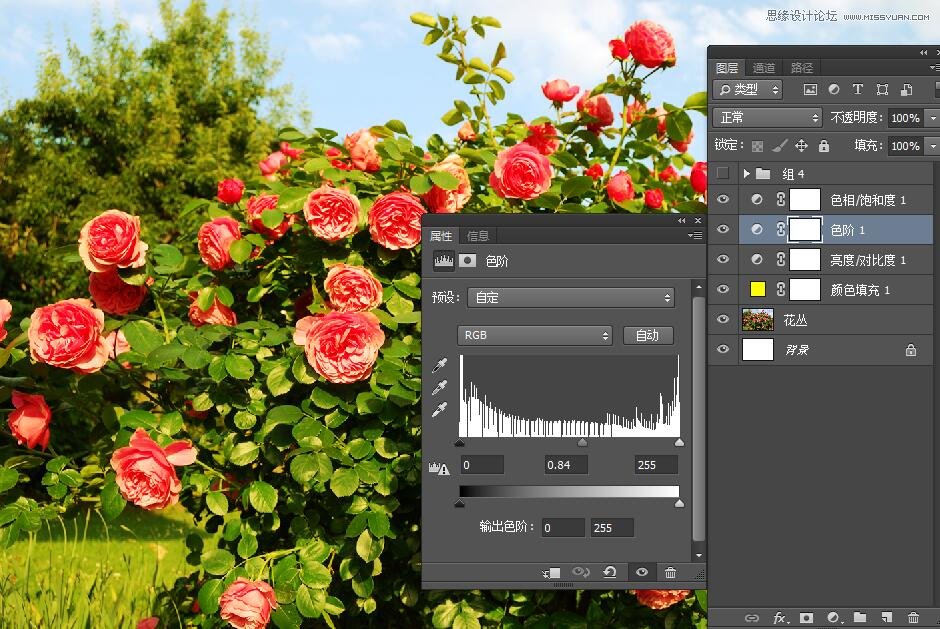Toggle adjustment visibility eye in Properties
The image size is (940, 629).
tap(641, 572)
